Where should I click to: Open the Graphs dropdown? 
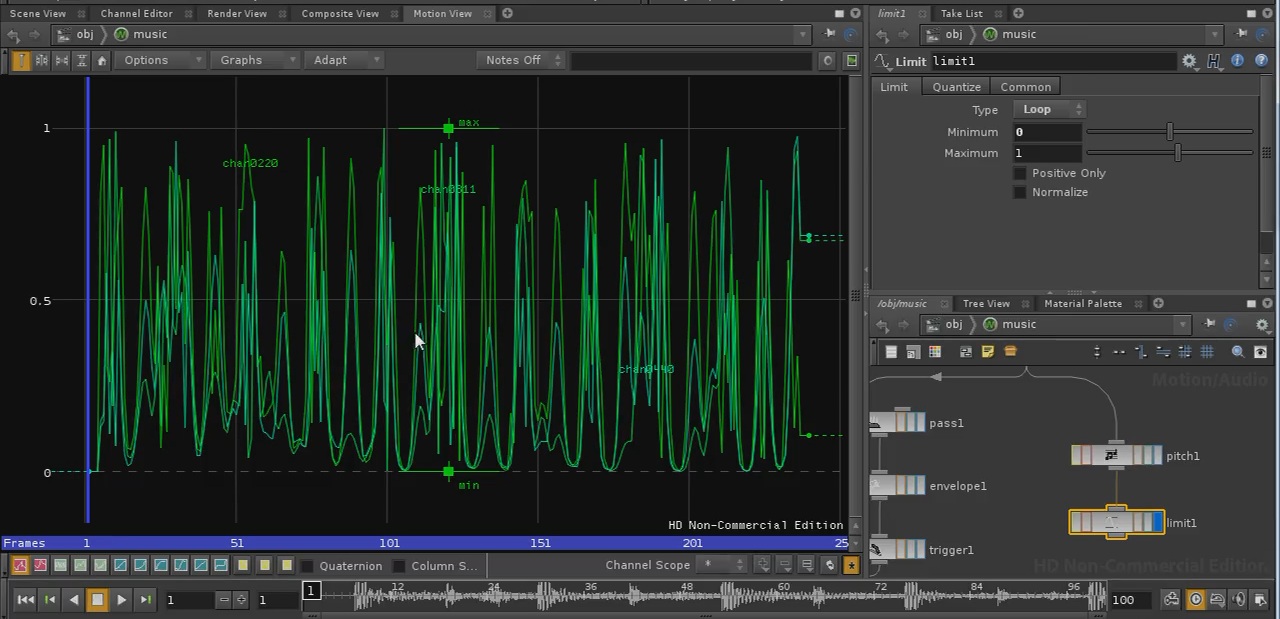click(x=256, y=60)
